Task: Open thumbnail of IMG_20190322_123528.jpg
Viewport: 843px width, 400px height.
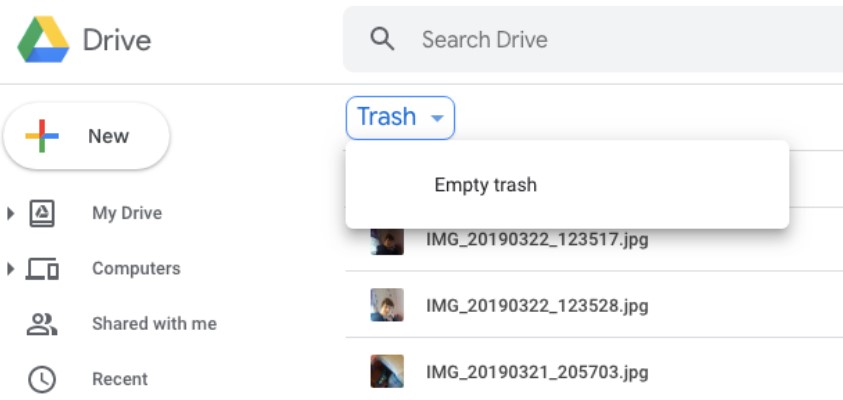Action: 387,305
